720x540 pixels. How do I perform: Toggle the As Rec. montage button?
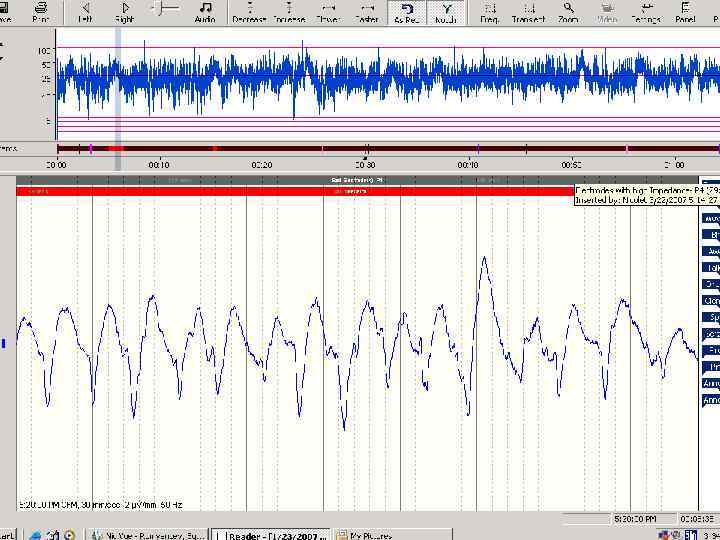(x=407, y=12)
